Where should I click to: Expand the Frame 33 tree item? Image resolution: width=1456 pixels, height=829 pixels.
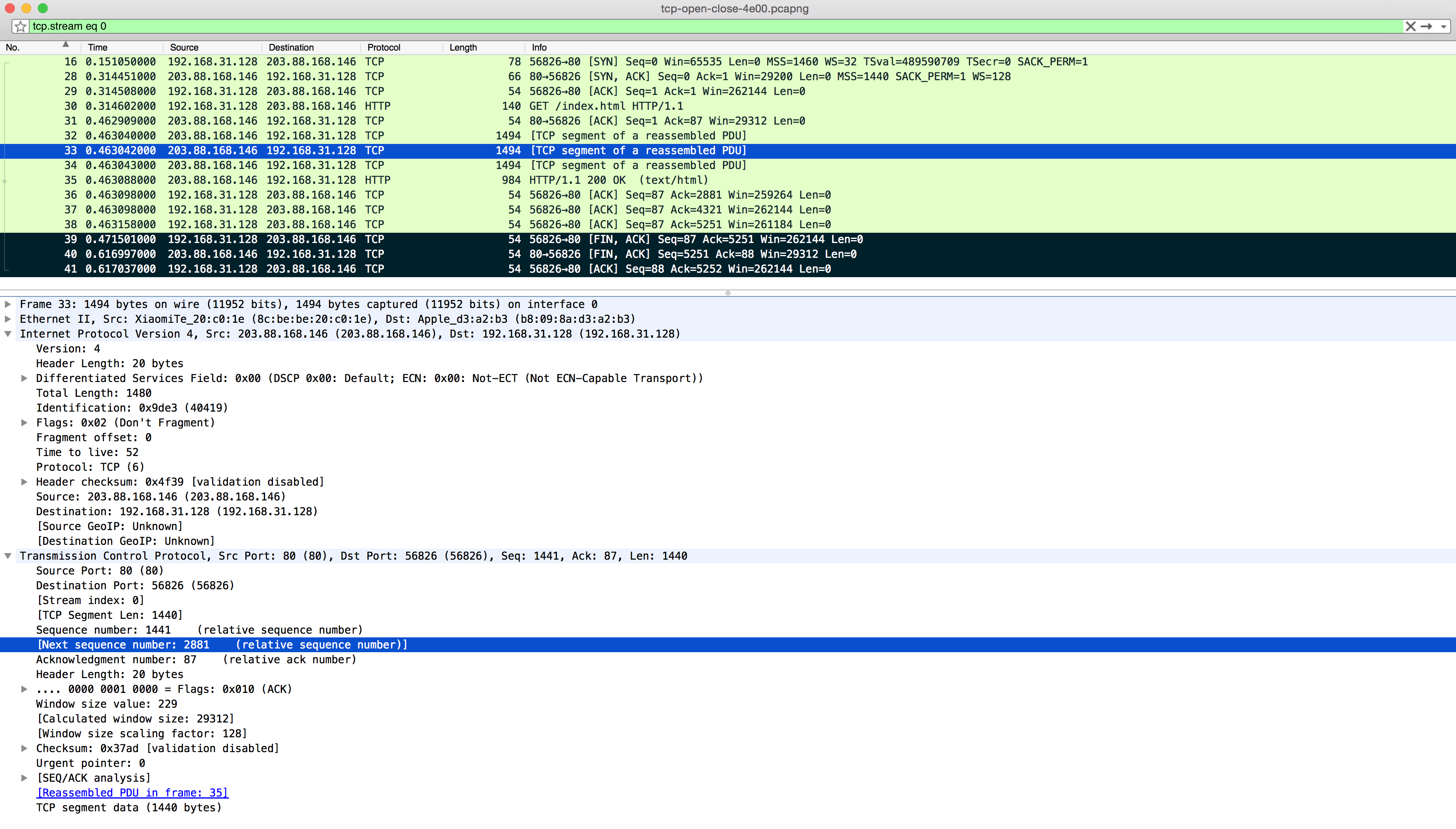tap(8, 304)
